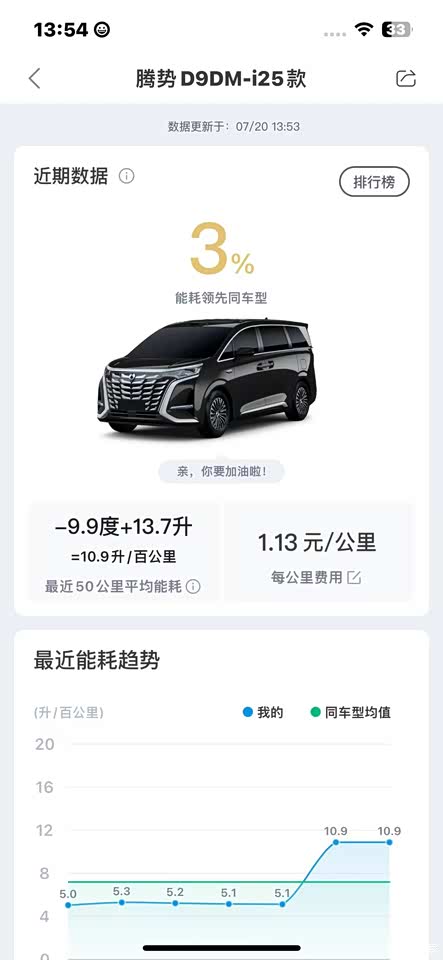
Task: Select the −9.9度+13.7升 consumption card
Action: point(124,552)
